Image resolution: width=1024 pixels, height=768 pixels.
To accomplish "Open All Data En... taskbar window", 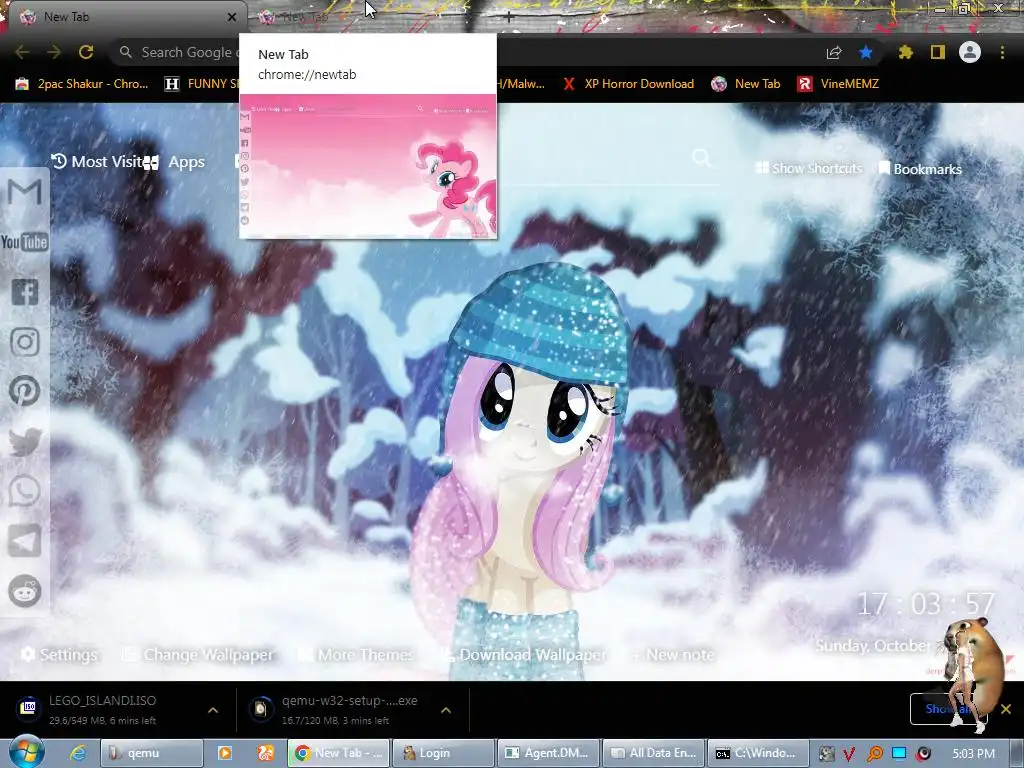I will pyautogui.click(x=653, y=753).
